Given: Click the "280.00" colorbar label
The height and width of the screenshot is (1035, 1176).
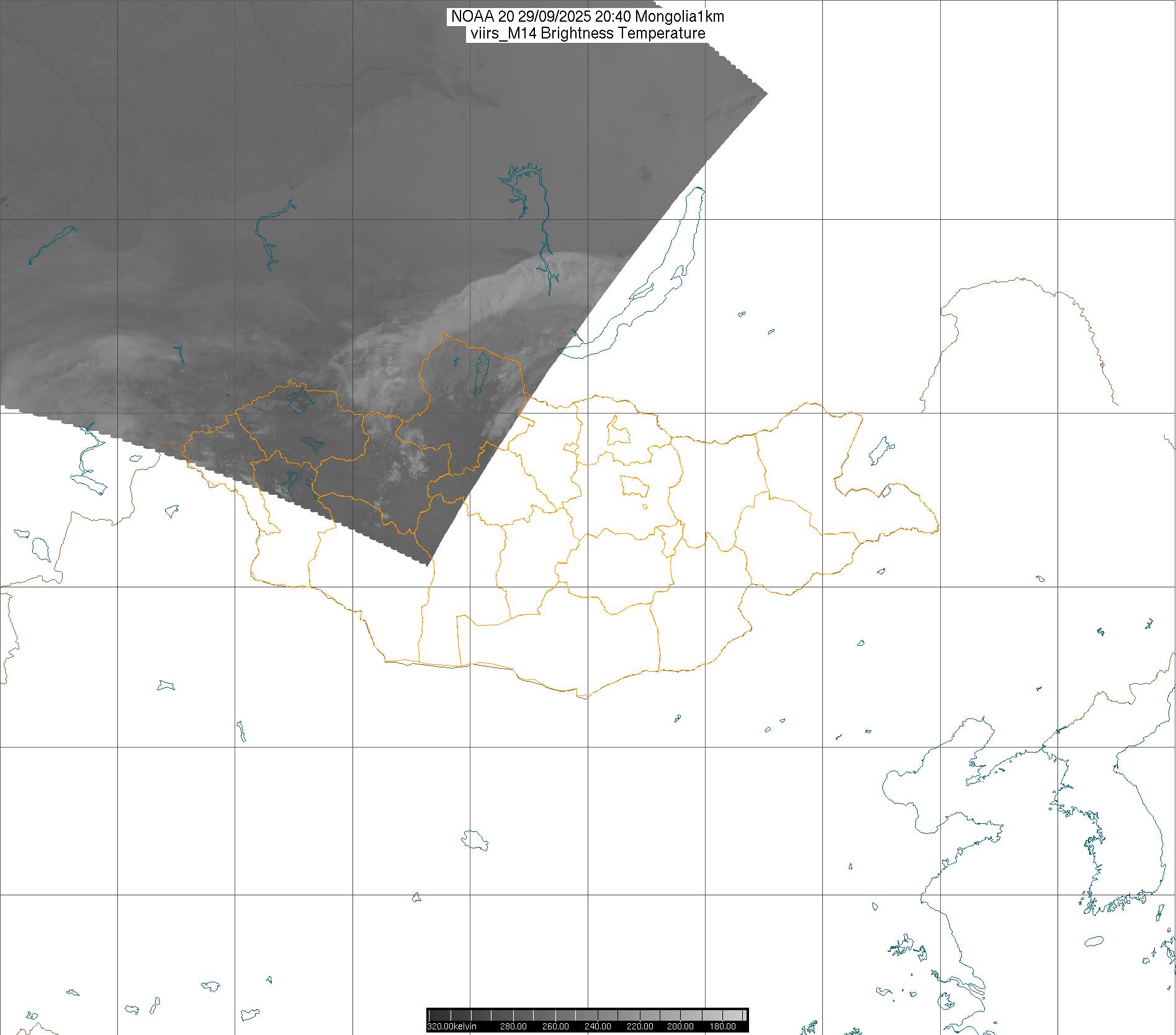Looking at the screenshot, I should point(514,1026).
